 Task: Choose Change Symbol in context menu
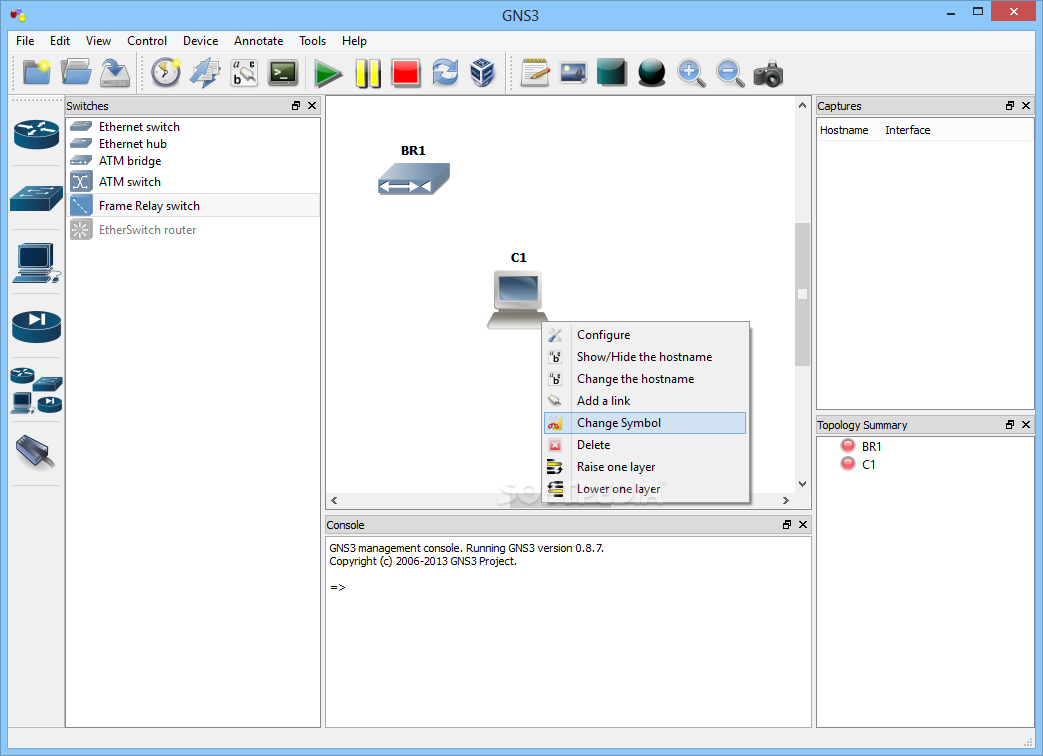[x=645, y=423]
